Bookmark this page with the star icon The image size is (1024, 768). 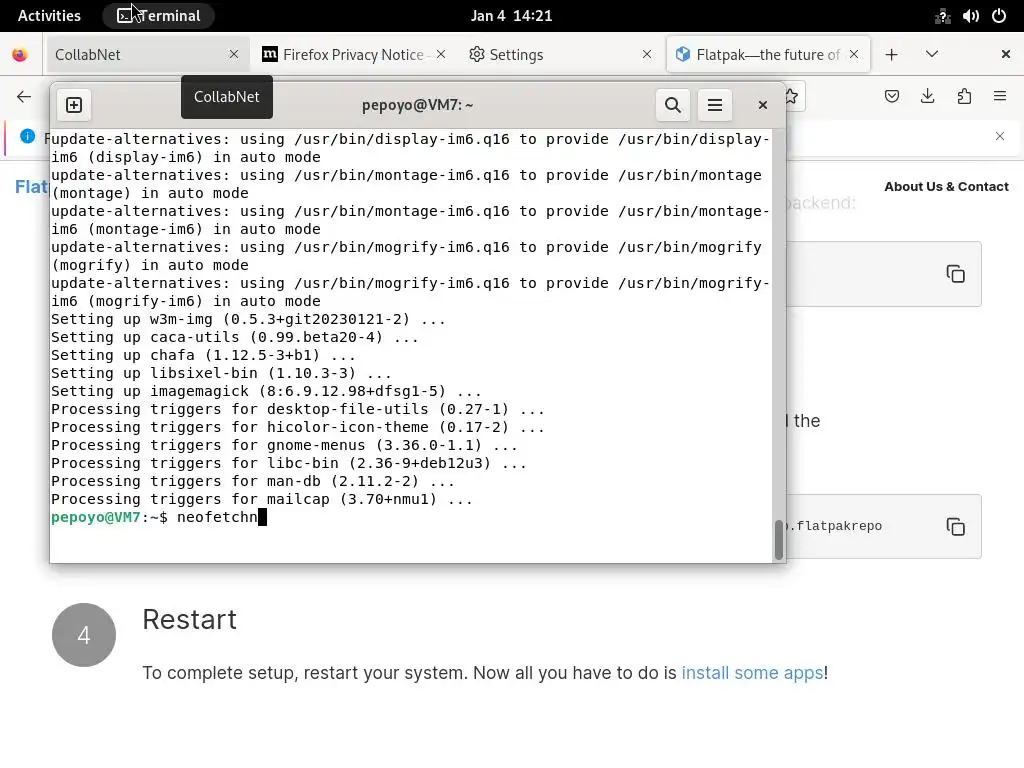792,97
